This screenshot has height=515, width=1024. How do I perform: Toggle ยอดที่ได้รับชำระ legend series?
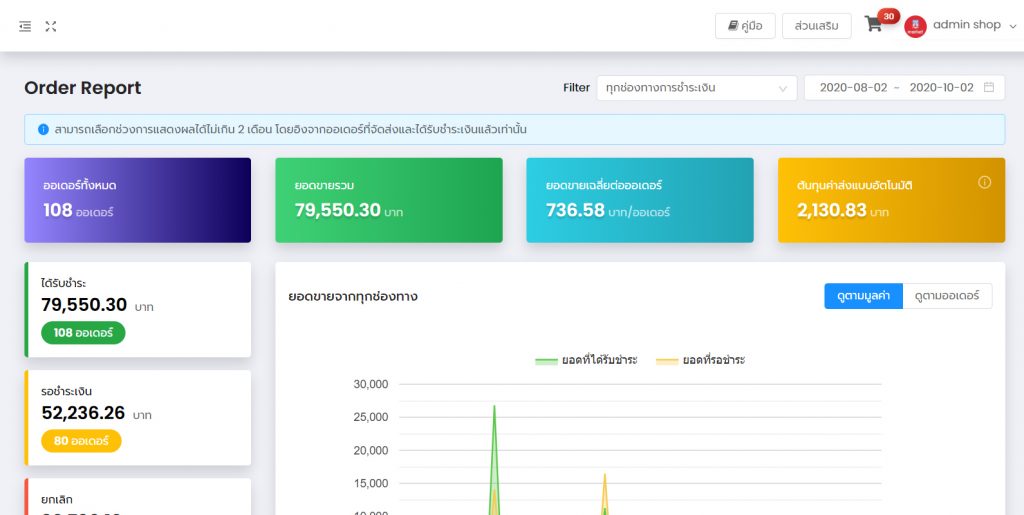pos(586,360)
